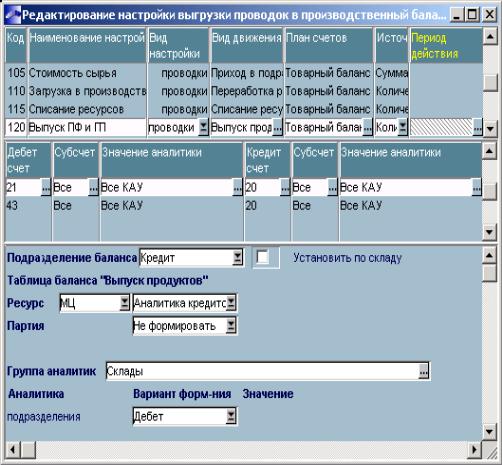Minimize the Редактирование настройки window
The height and width of the screenshot is (465, 502).
pyautogui.click(x=457, y=15)
